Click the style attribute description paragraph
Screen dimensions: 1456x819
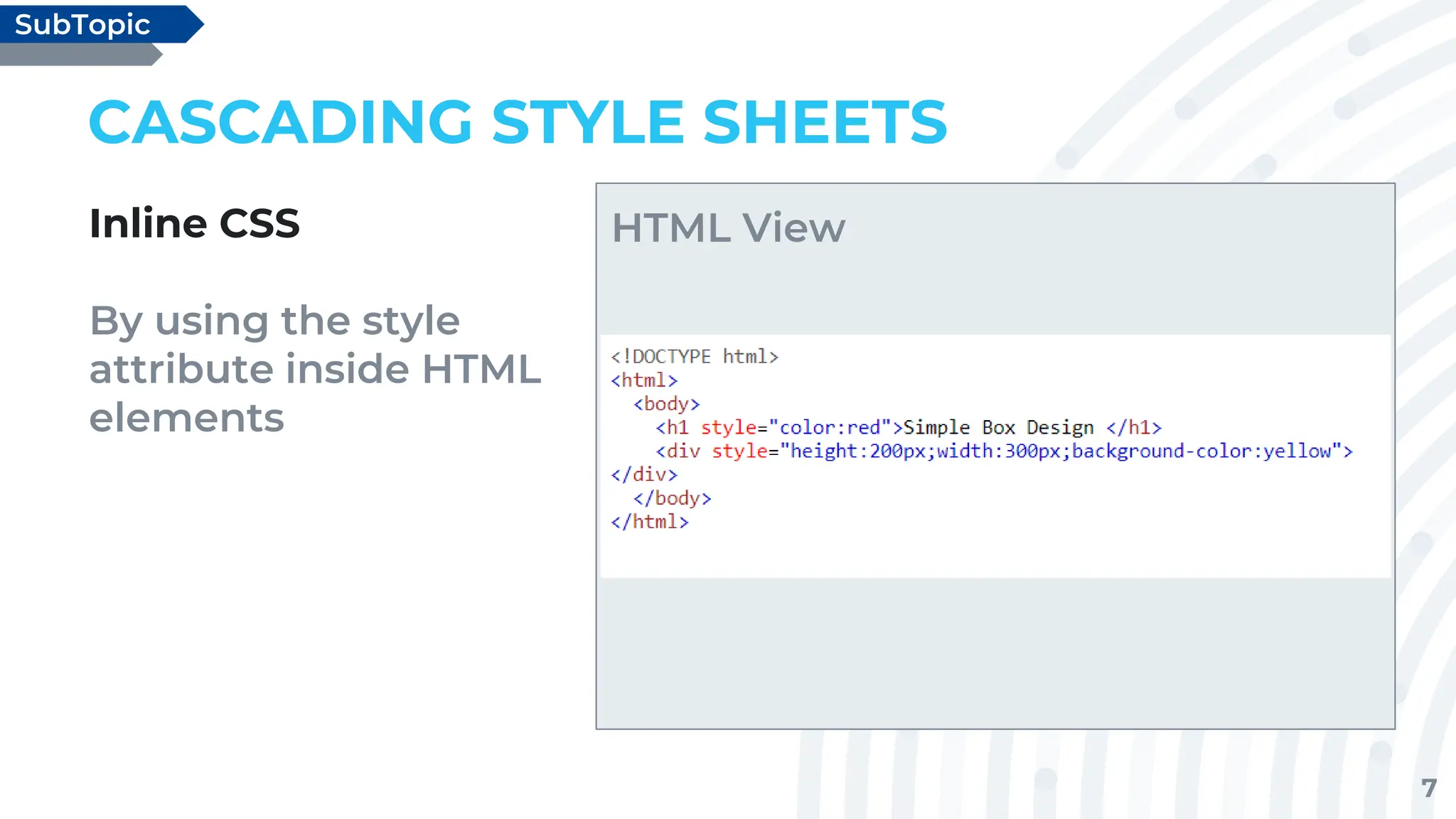pos(314,368)
